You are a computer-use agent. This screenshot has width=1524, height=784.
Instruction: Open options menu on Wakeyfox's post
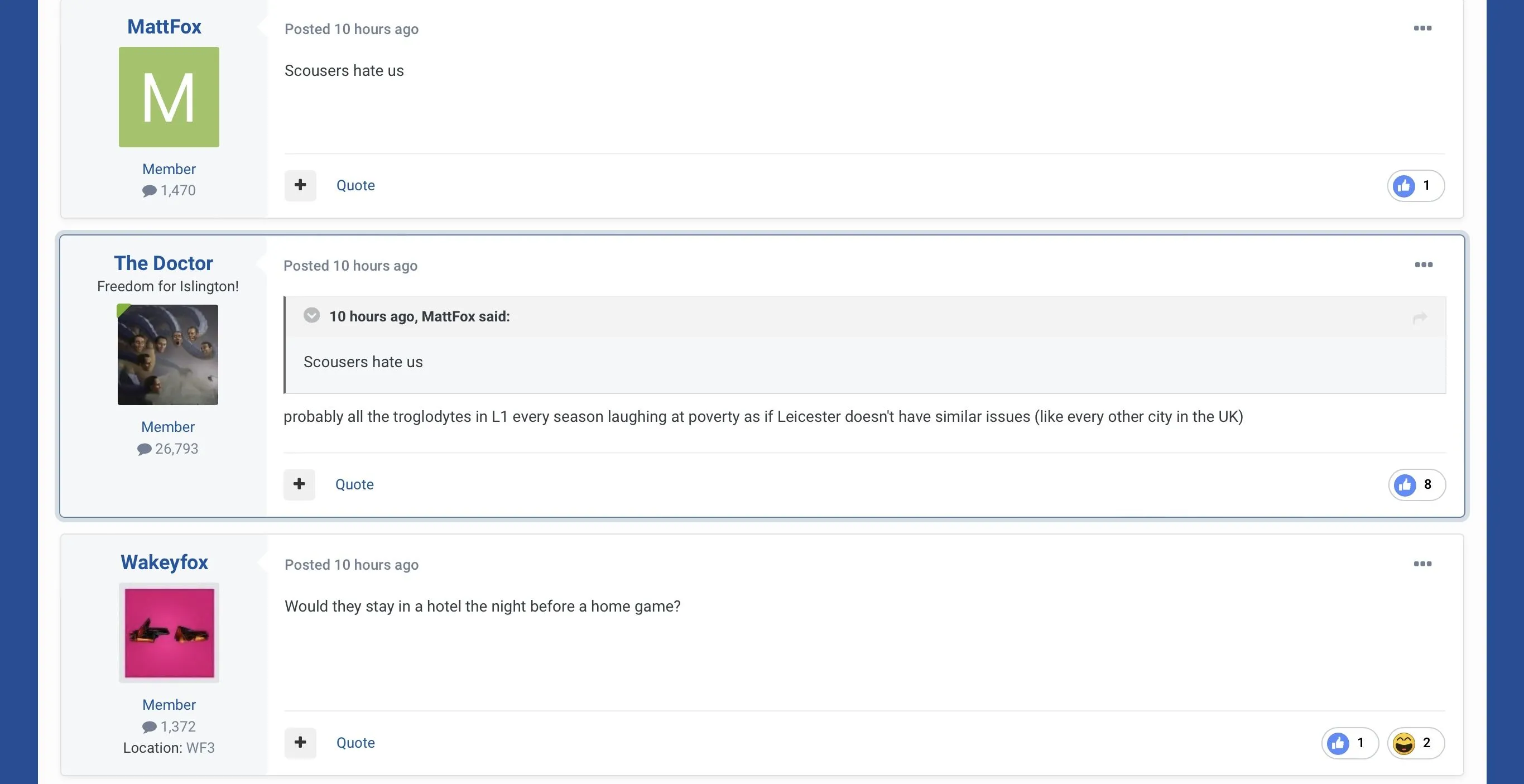[x=1422, y=564]
